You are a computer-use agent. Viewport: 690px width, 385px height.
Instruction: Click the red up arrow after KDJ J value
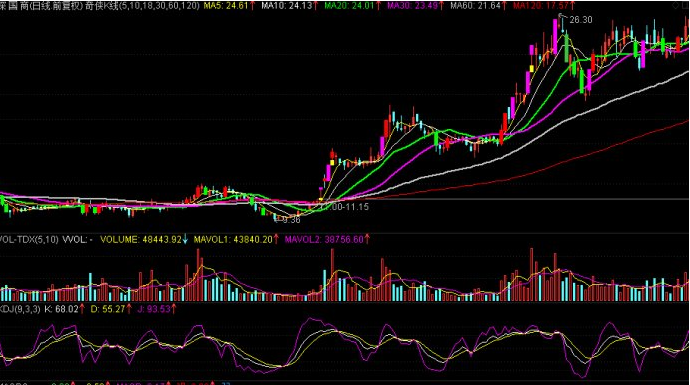pos(174,309)
